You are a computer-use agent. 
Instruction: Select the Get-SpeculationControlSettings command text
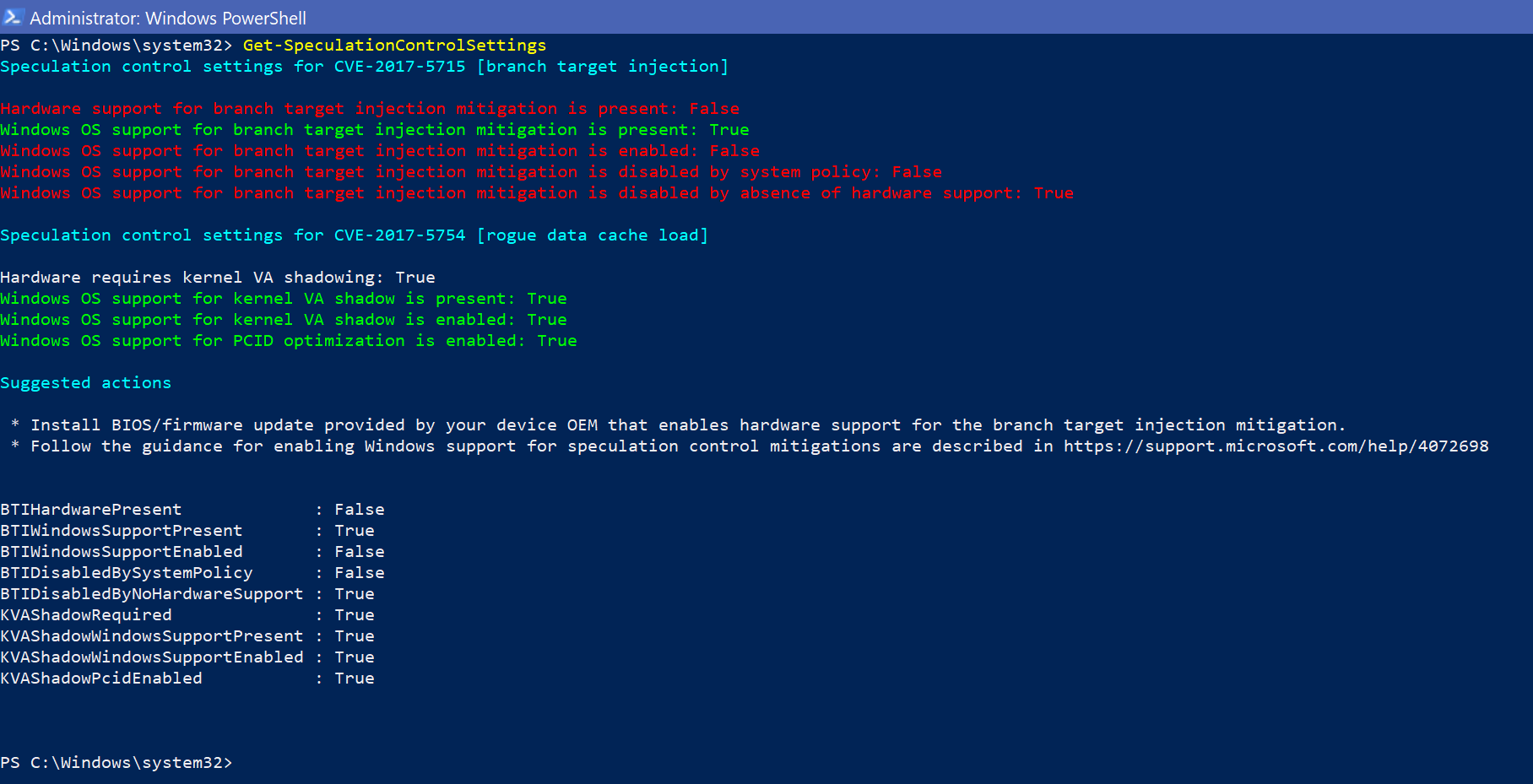pos(393,45)
